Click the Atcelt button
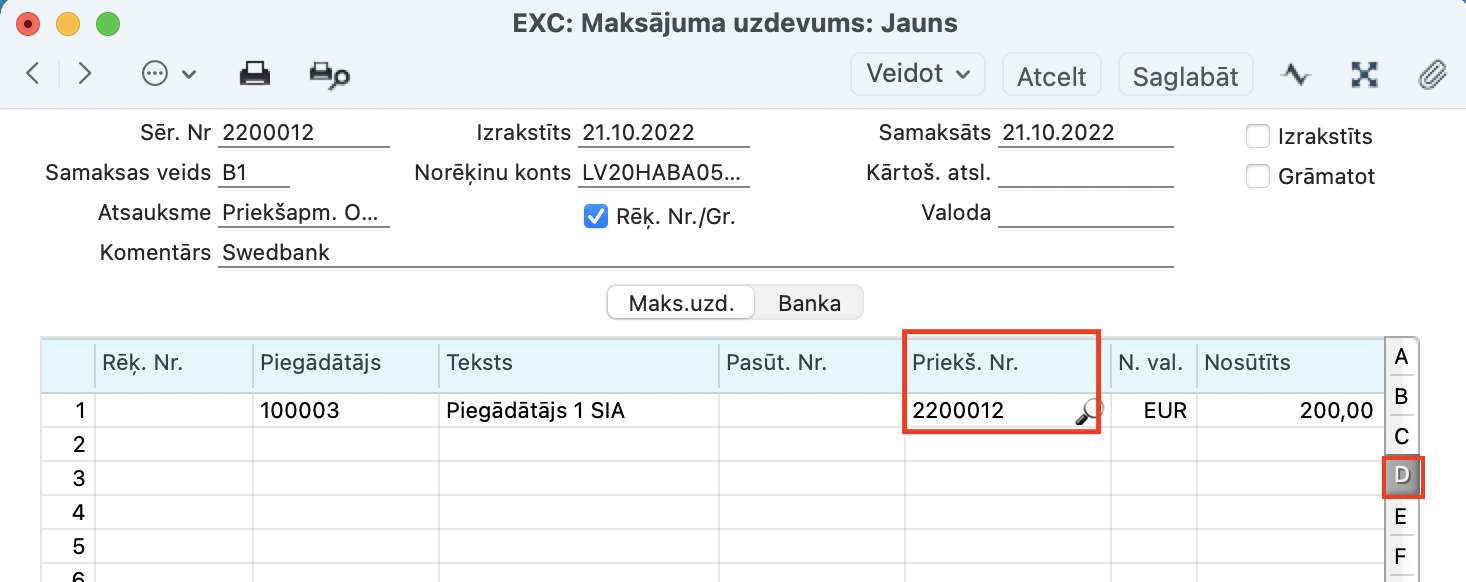This screenshot has width=1466, height=582. 1051,76
